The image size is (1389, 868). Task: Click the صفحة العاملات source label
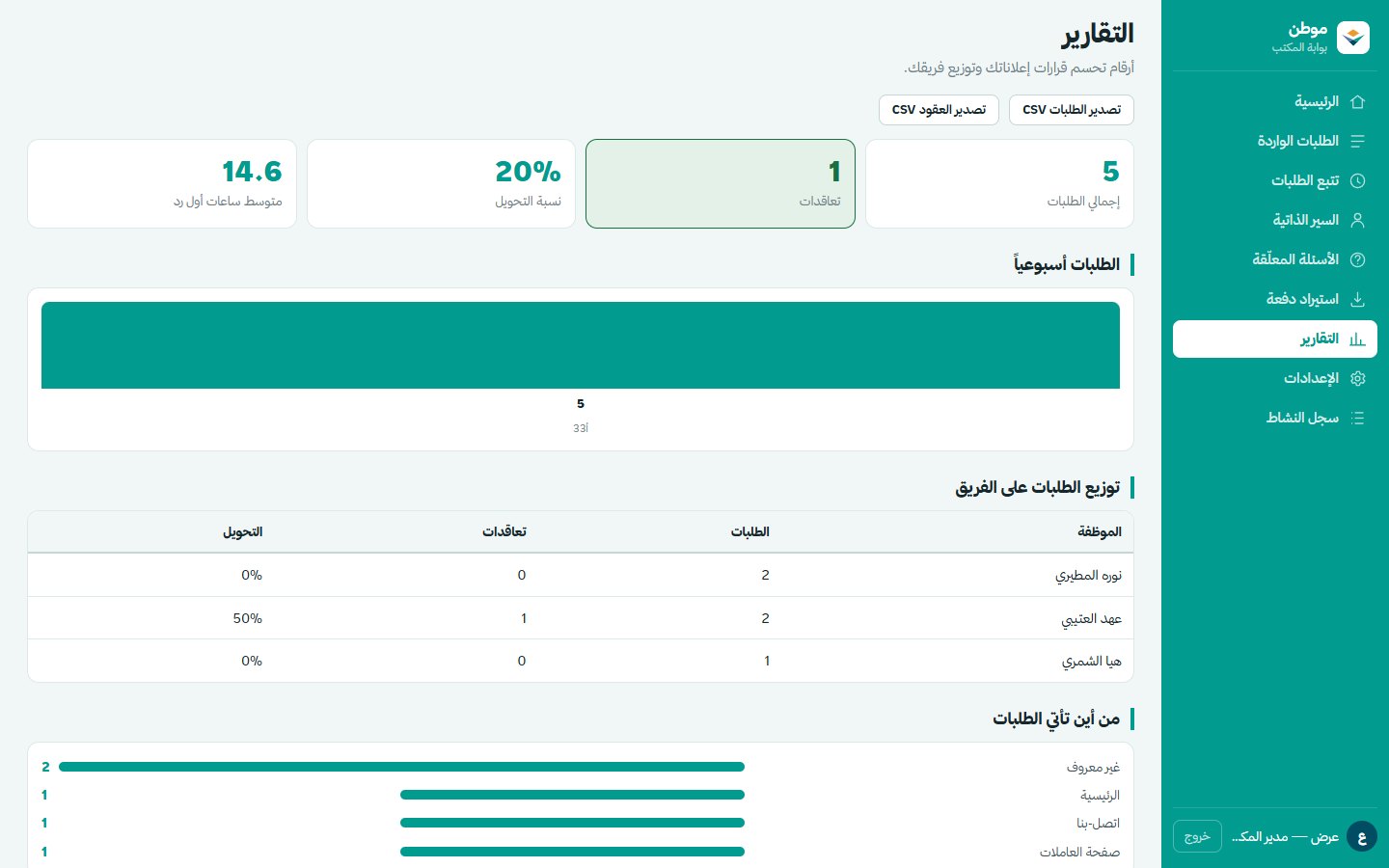coord(1079,852)
